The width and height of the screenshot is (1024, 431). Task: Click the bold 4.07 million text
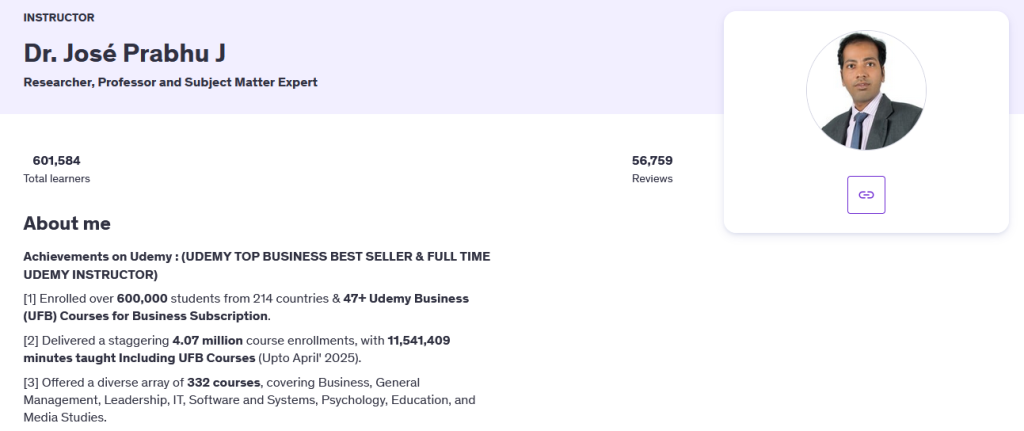coord(208,340)
